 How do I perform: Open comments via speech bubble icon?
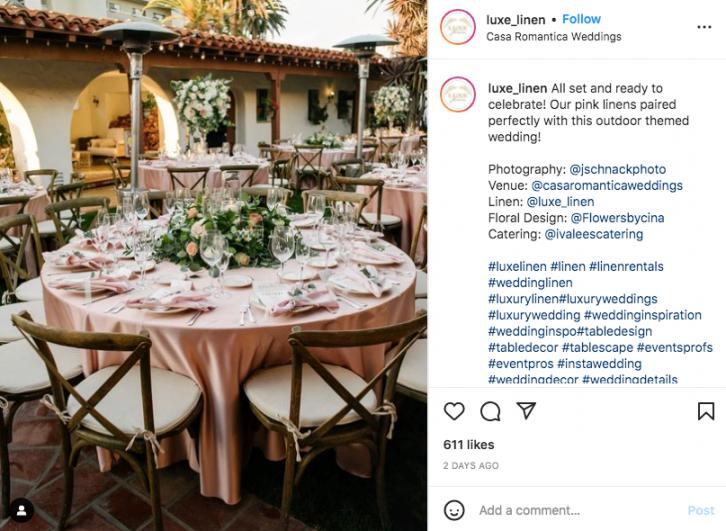pyautogui.click(x=490, y=411)
